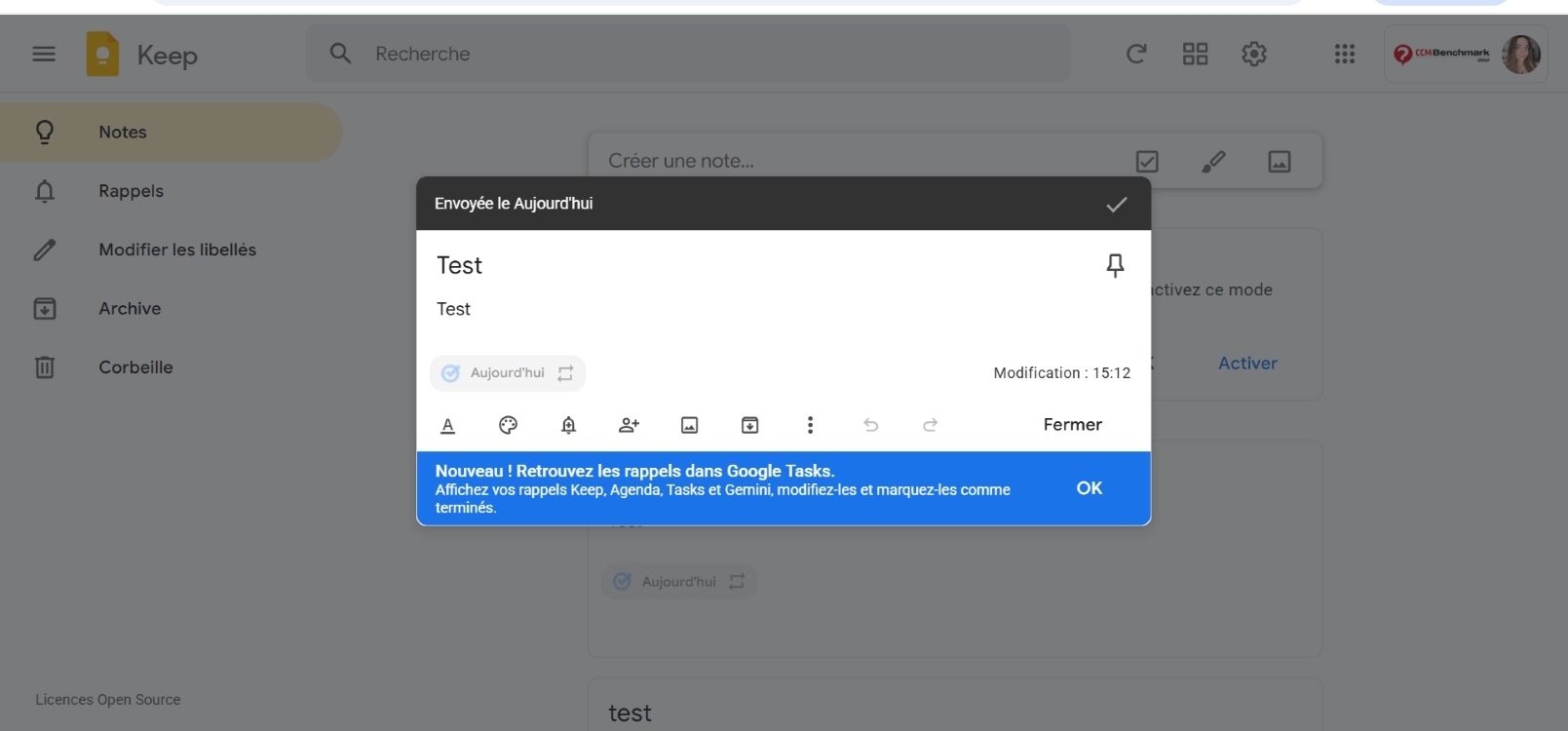Screen dimensions: 1568x731
Task: Open more options three dots
Action: (810, 425)
